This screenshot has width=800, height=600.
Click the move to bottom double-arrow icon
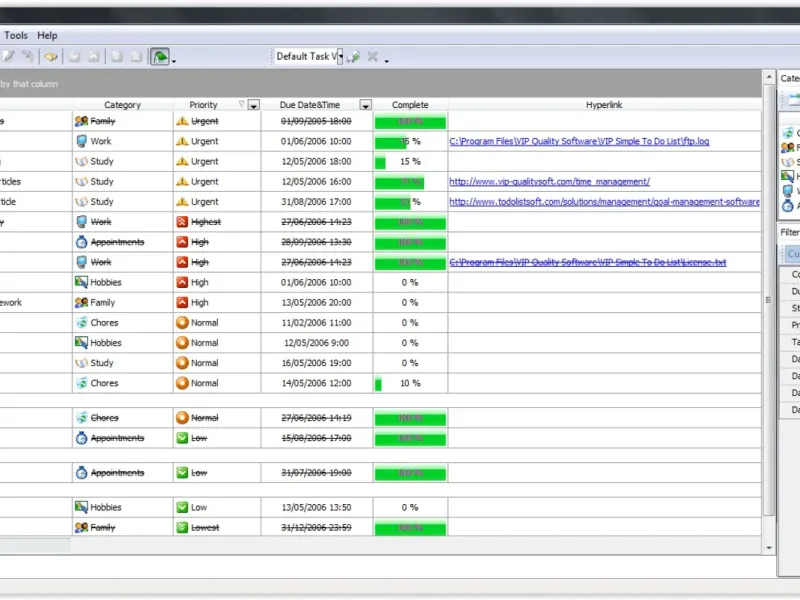pyautogui.click(x=117, y=56)
